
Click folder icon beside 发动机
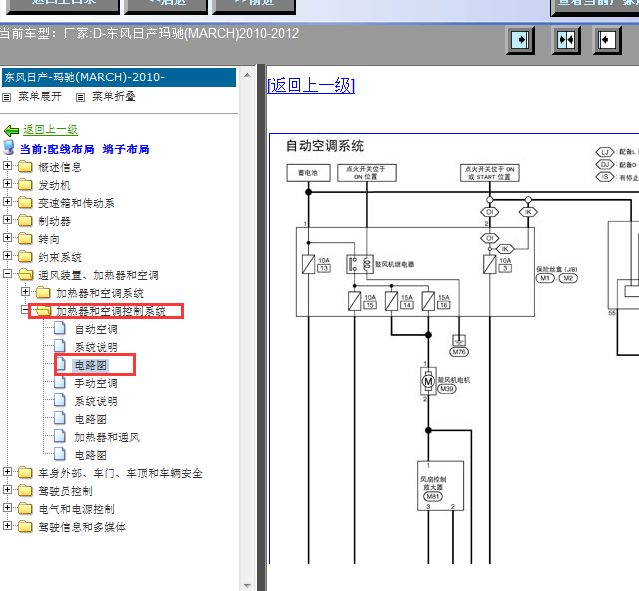[x=25, y=185]
